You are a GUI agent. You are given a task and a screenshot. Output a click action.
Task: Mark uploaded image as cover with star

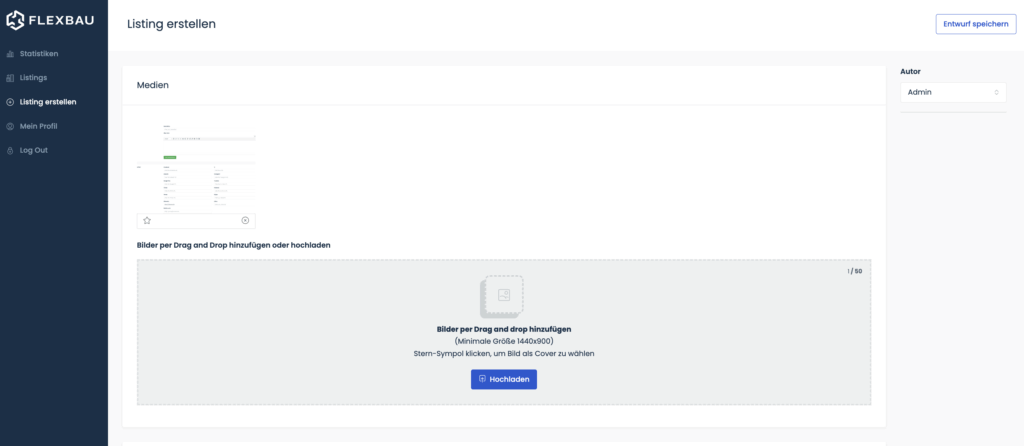pos(147,220)
